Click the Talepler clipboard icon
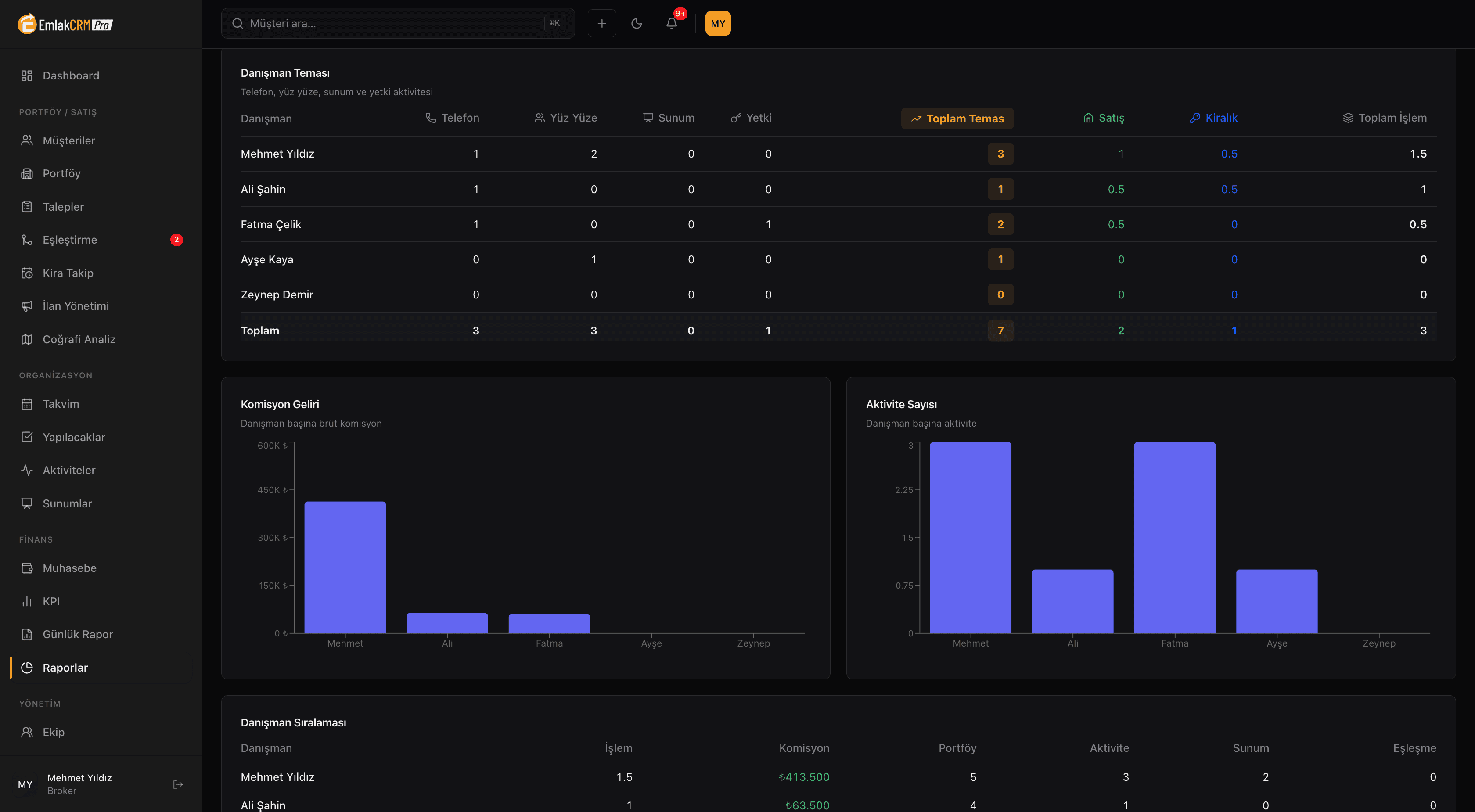The image size is (1475, 812). point(27,207)
